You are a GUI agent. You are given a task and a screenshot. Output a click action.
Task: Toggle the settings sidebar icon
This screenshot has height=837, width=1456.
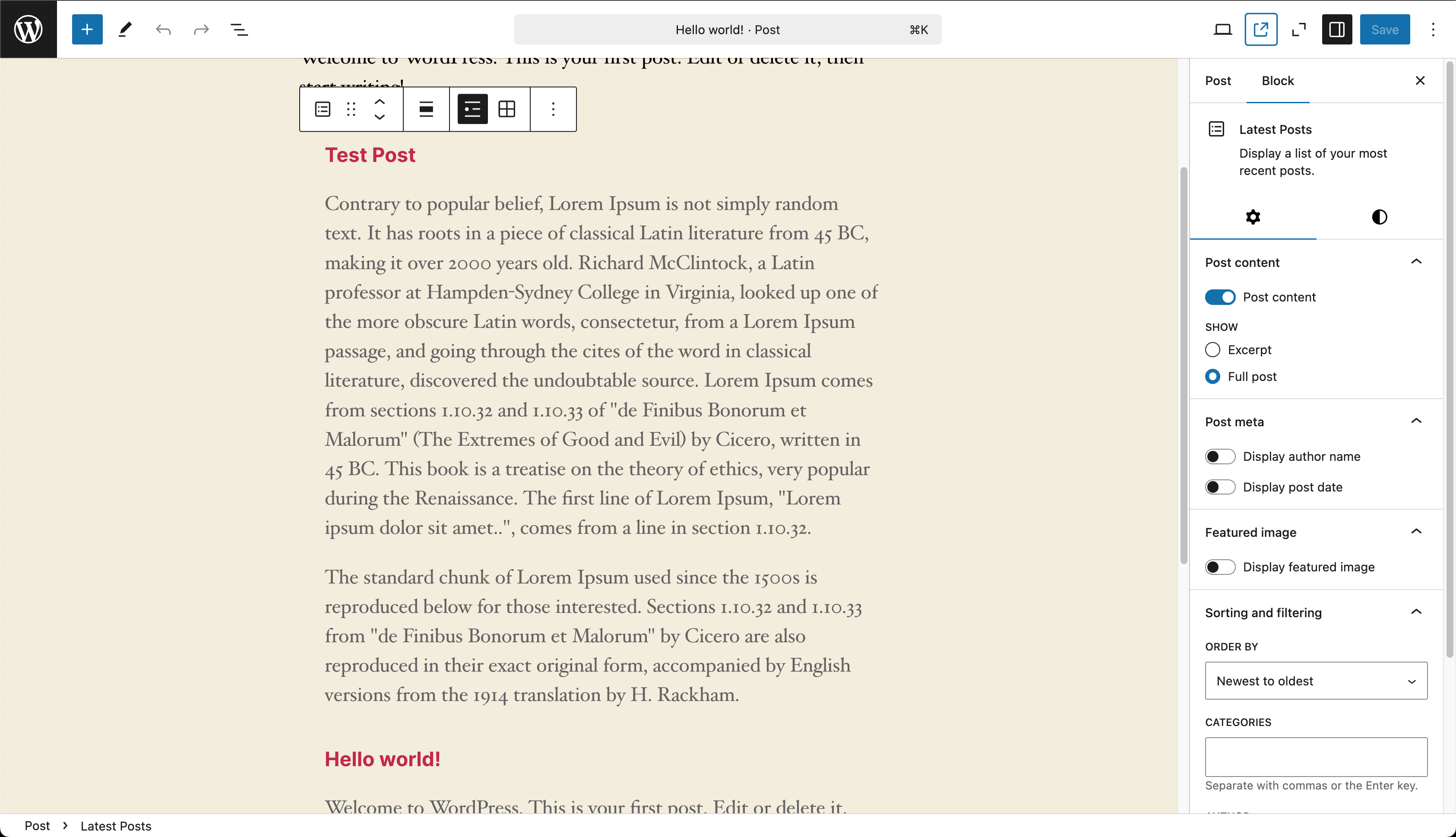[x=1336, y=29]
